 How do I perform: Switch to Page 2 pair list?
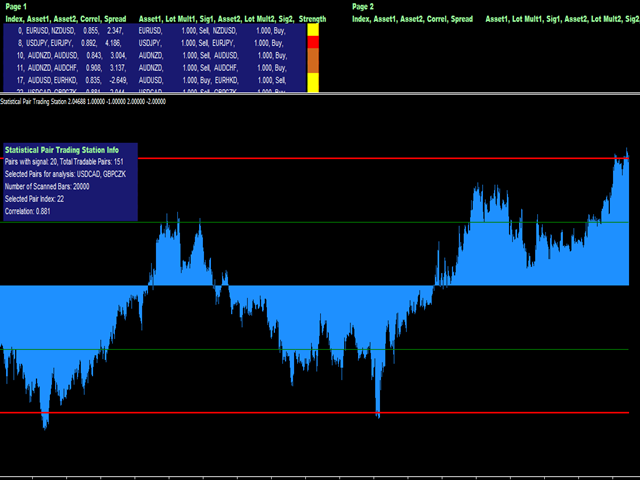point(363,6)
